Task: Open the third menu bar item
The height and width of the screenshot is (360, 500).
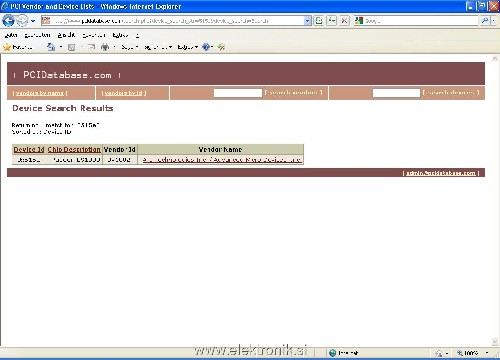Action: [66, 35]
